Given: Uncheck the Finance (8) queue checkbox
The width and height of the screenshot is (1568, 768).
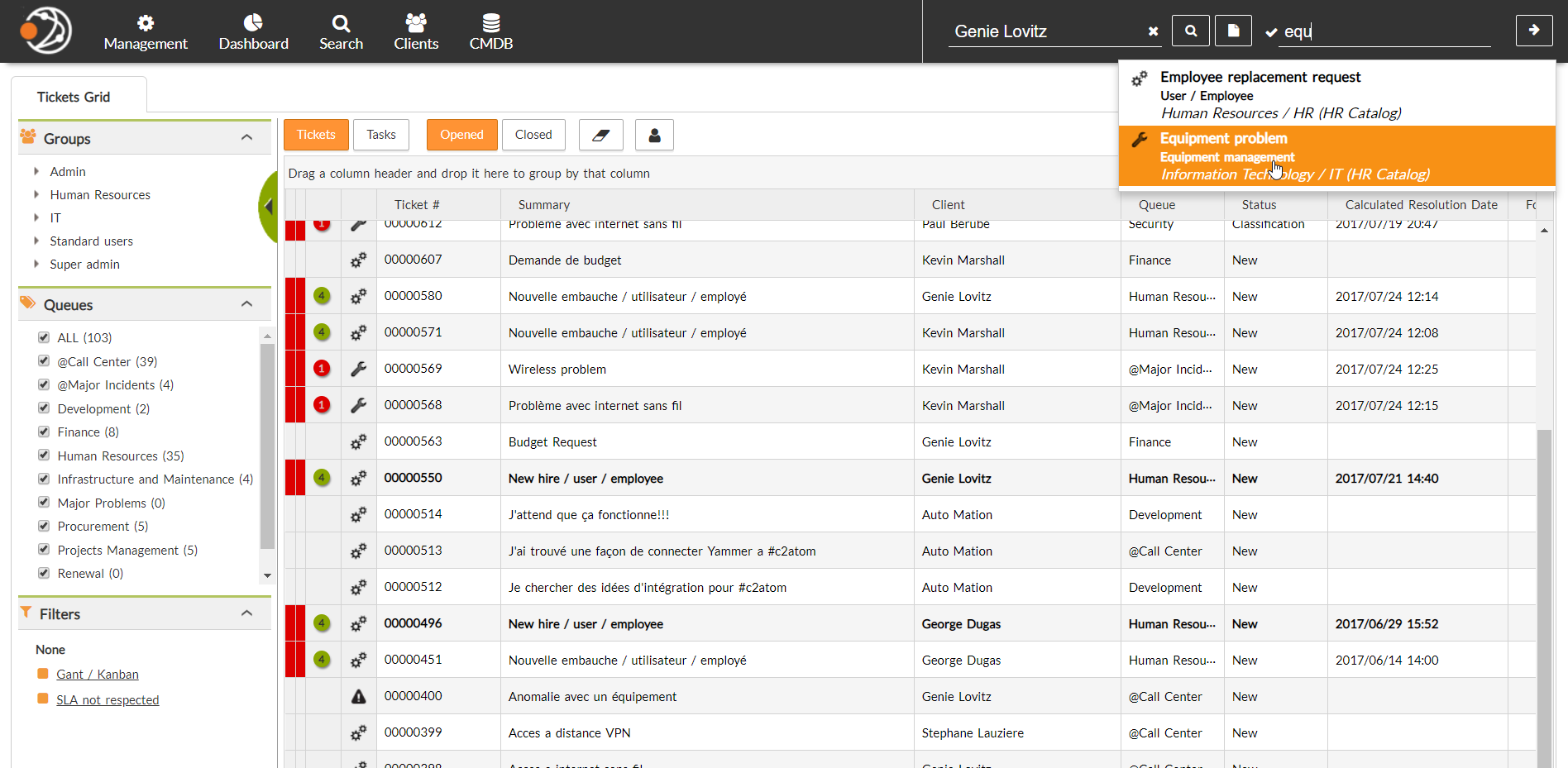Looking at the screenshot, I should pos(44,432).
